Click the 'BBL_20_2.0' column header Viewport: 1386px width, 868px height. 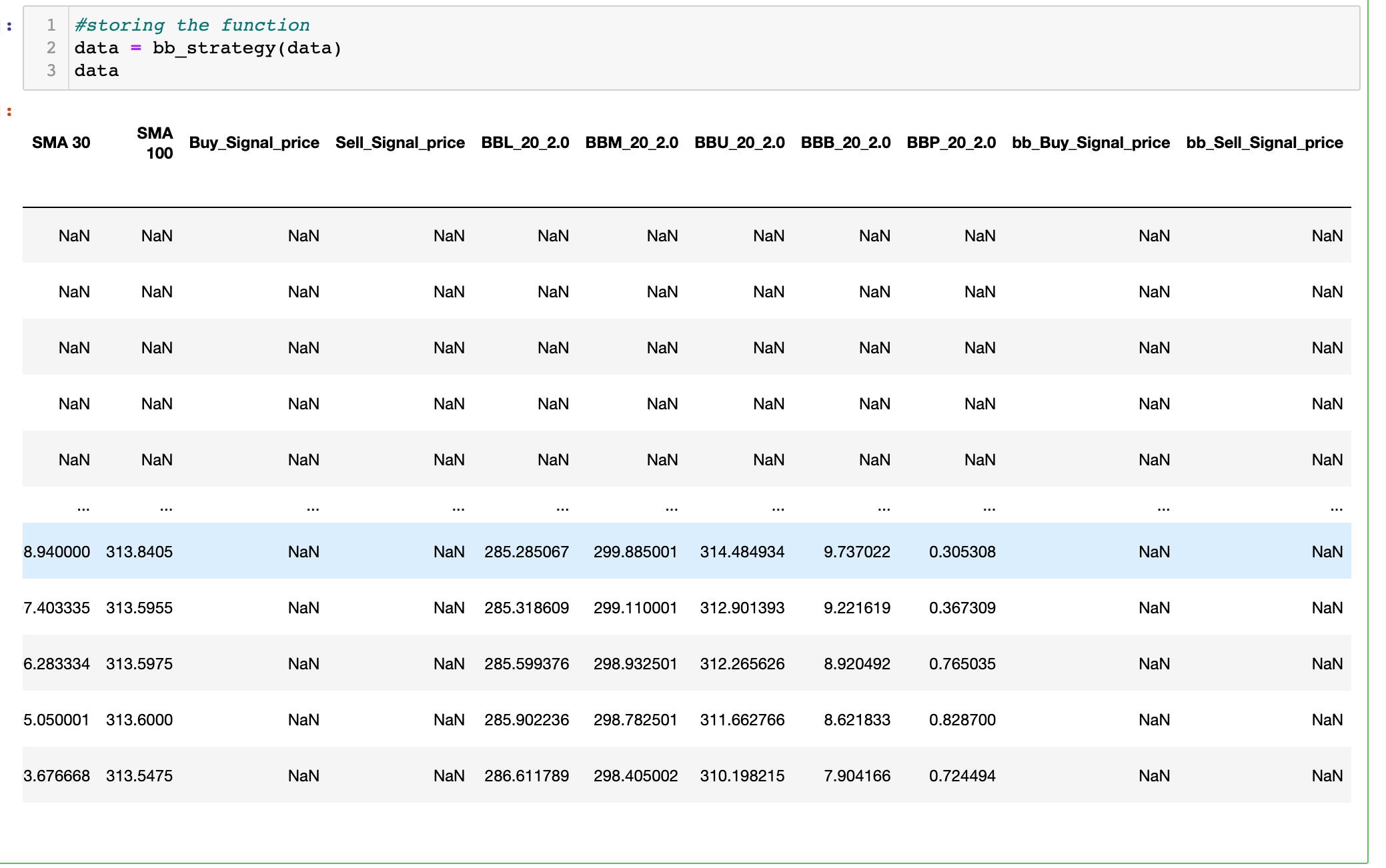pyautogui.click(x=526, y=143)
